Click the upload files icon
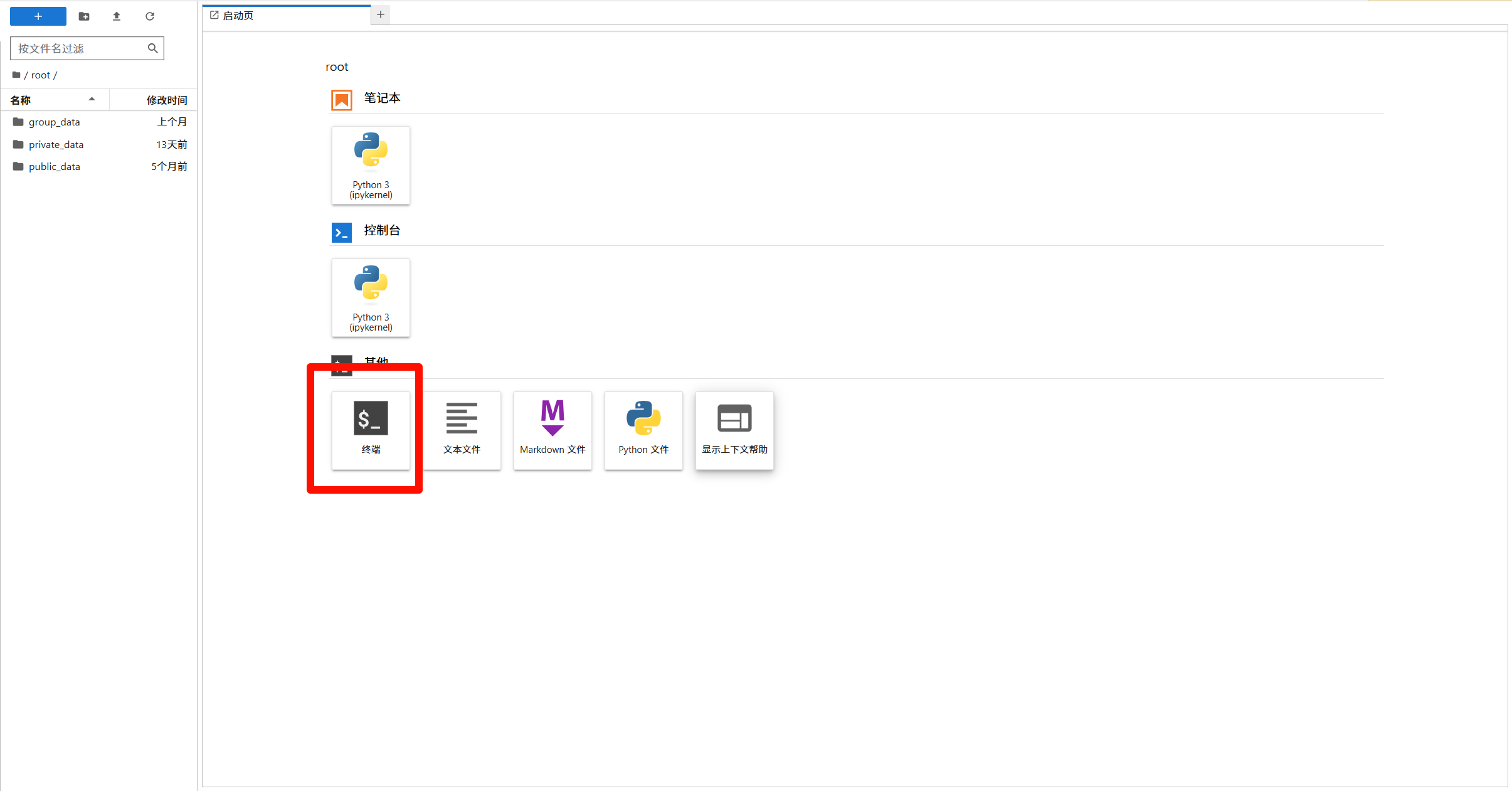Viewport: 1512px width, 791px height. point(117,16)
